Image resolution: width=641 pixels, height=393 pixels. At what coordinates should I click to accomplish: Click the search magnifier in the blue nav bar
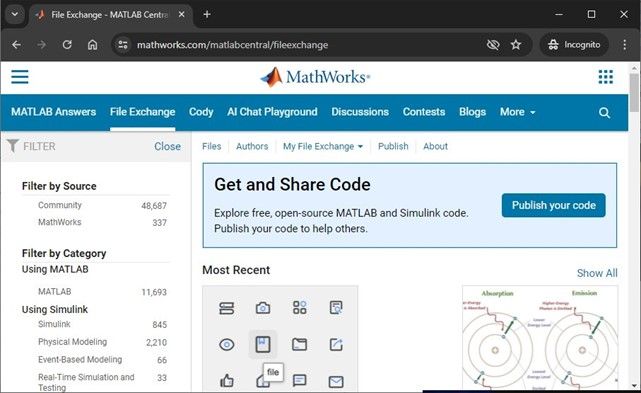(x=604, y=112)
